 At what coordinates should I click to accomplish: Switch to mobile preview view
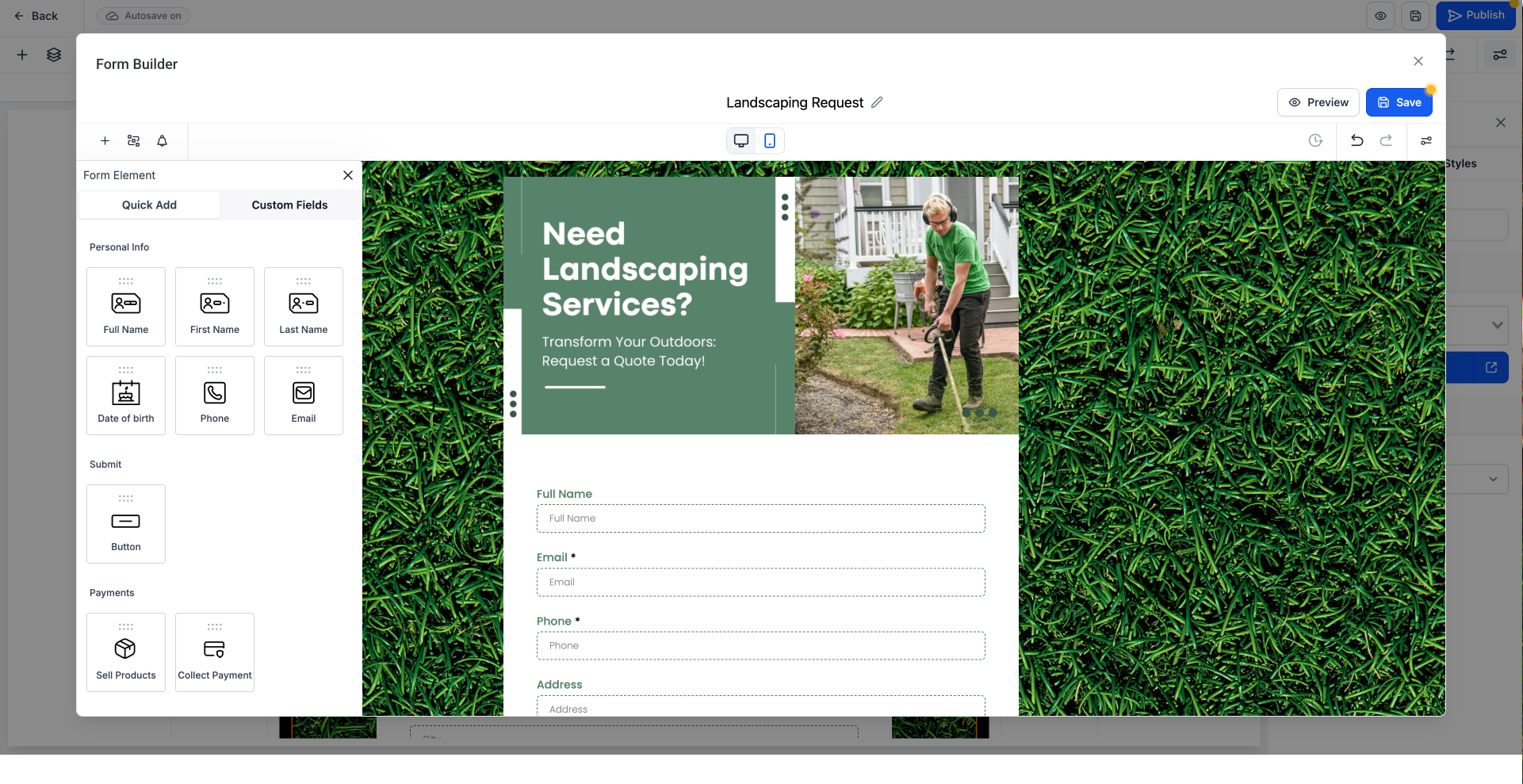(770, 141)
